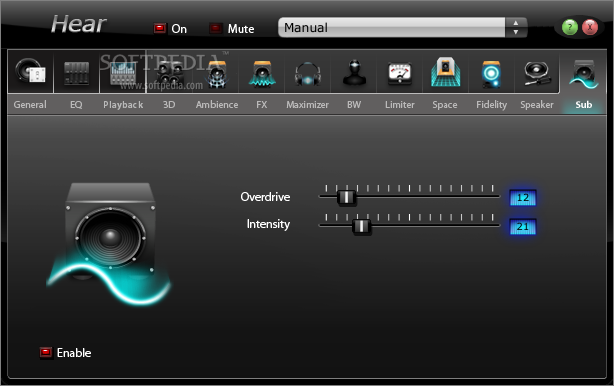The image size is (614, 386).
Task: Click the Overdrive value display 12
Action: pyautogui.click(x=523, y=197)
